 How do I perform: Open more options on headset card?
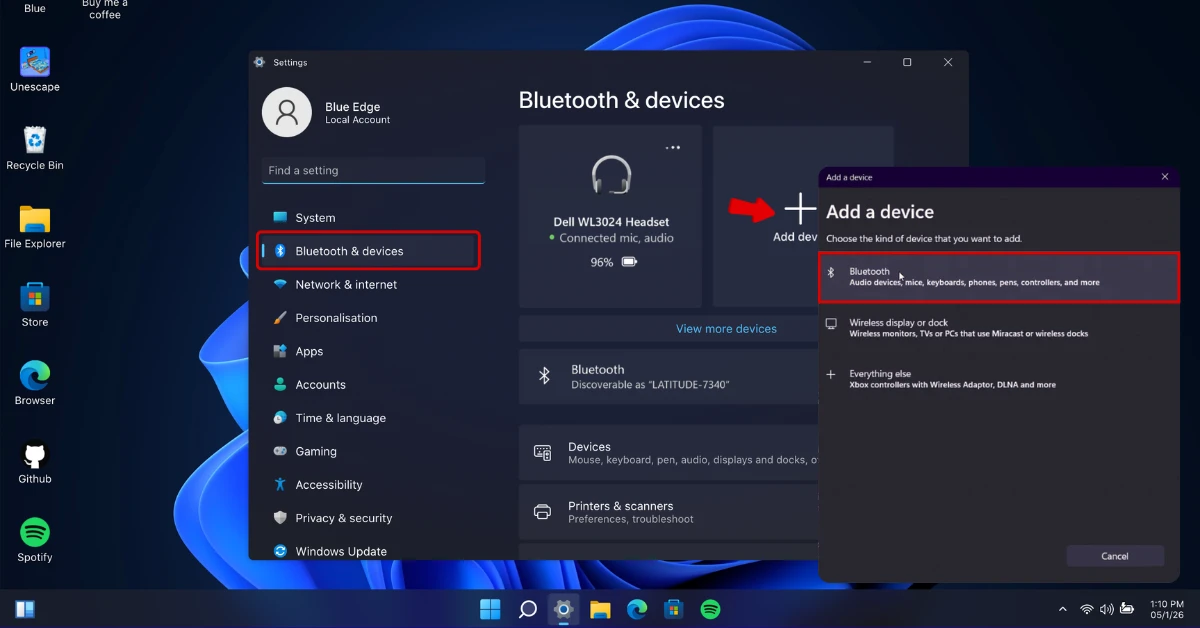(673, 148)
